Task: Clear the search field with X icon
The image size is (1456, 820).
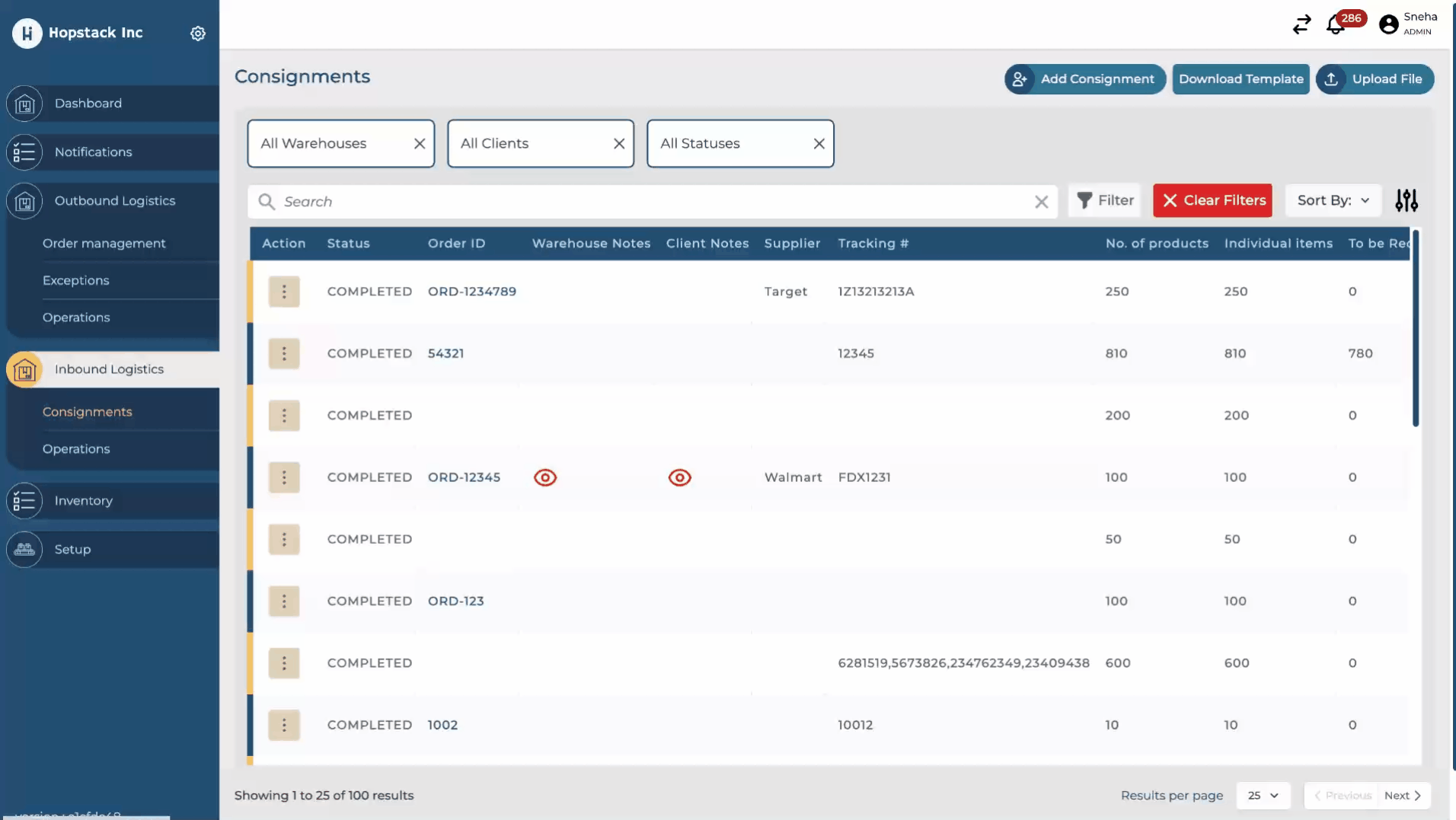Action: (1041, 202)
